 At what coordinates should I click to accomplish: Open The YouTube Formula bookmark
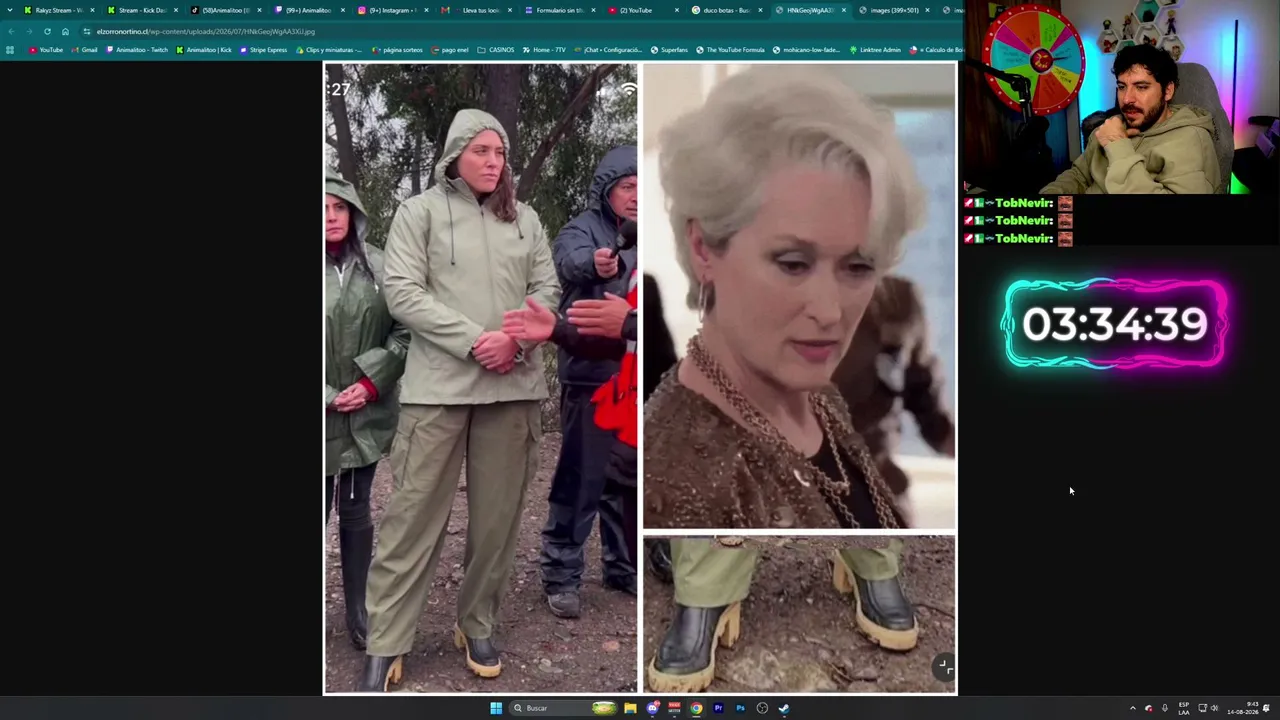click(x=730, y=50)
